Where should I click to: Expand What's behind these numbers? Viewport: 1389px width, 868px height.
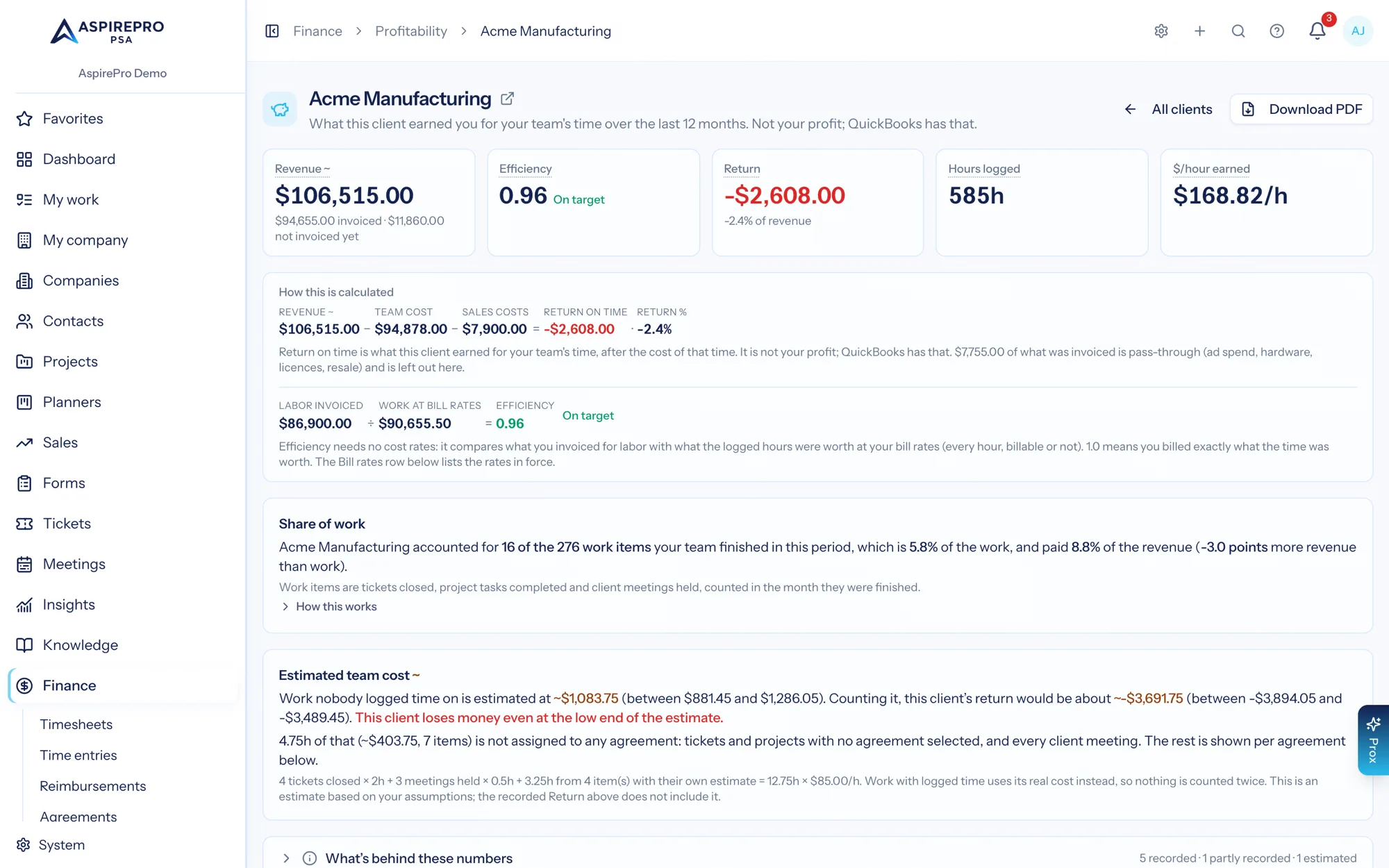(419, 858)
